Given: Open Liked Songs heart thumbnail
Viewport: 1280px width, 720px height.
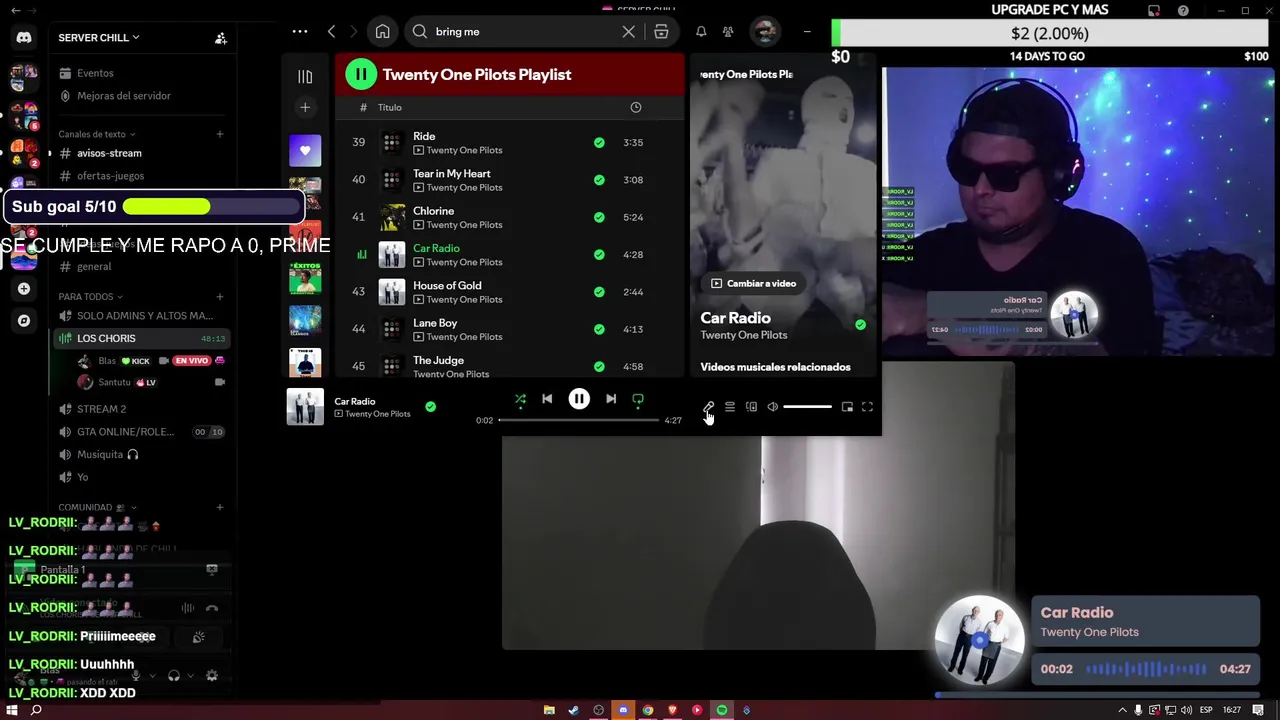Looking at the screenshot, I should [x=305, y=150].
